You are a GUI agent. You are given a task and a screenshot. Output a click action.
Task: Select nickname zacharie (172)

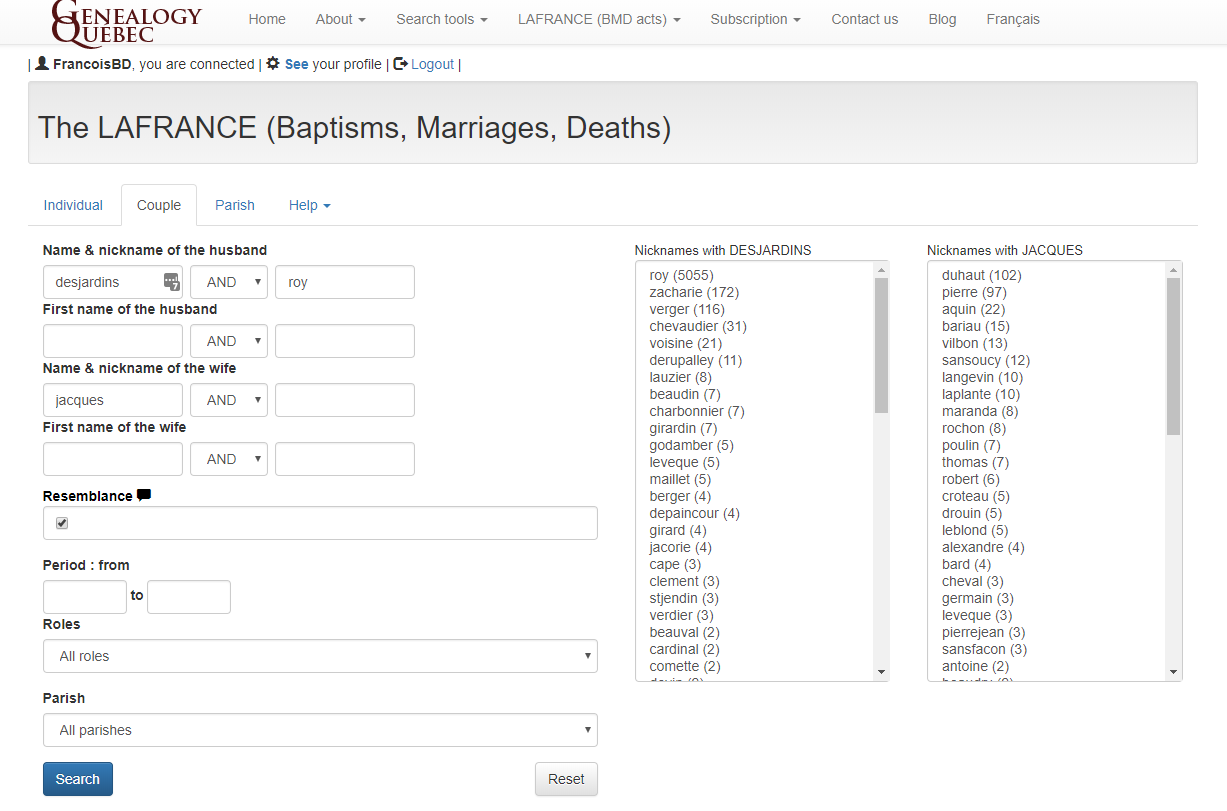tap(694, 292)
